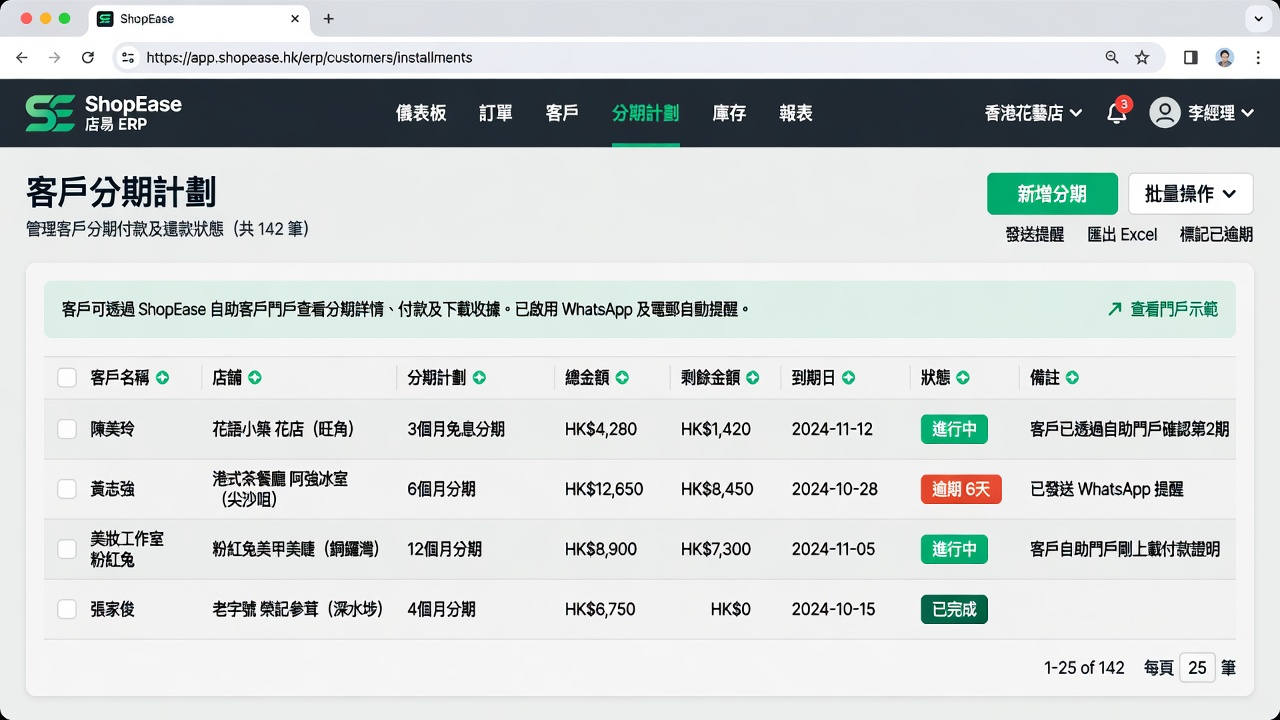Image resolution: width=1280 pixels, height=720 pixels.
Task: Click the plus icon next to 到期日
Action: tap(848, 378)
